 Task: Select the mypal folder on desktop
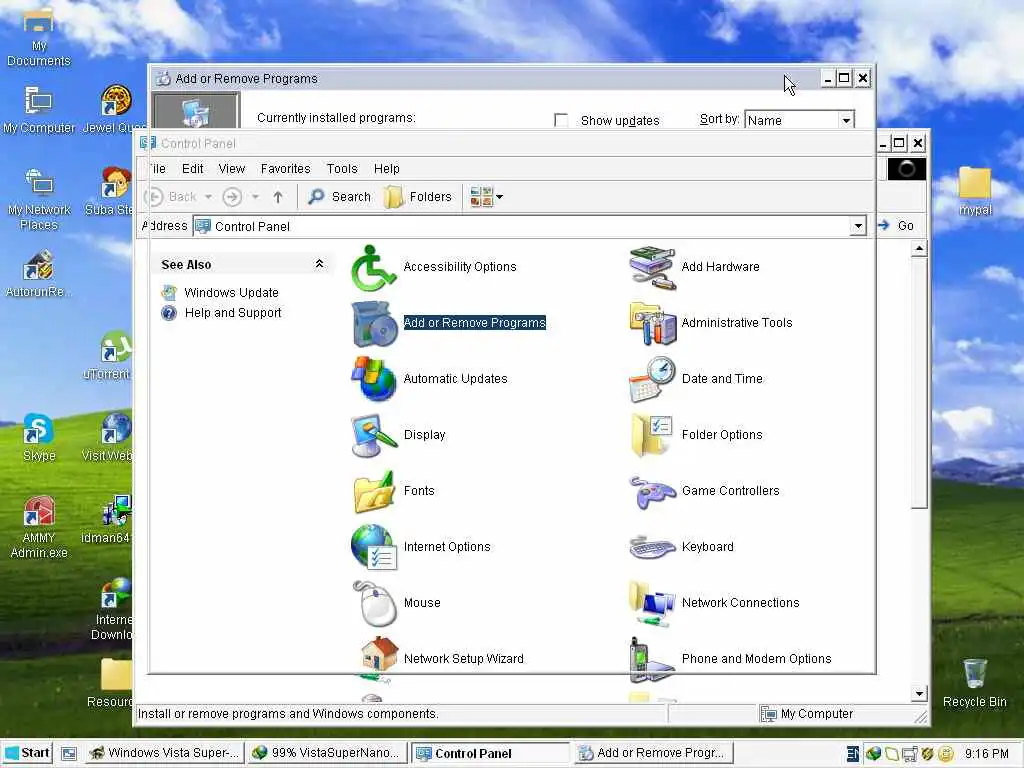[x=975, y=191]
